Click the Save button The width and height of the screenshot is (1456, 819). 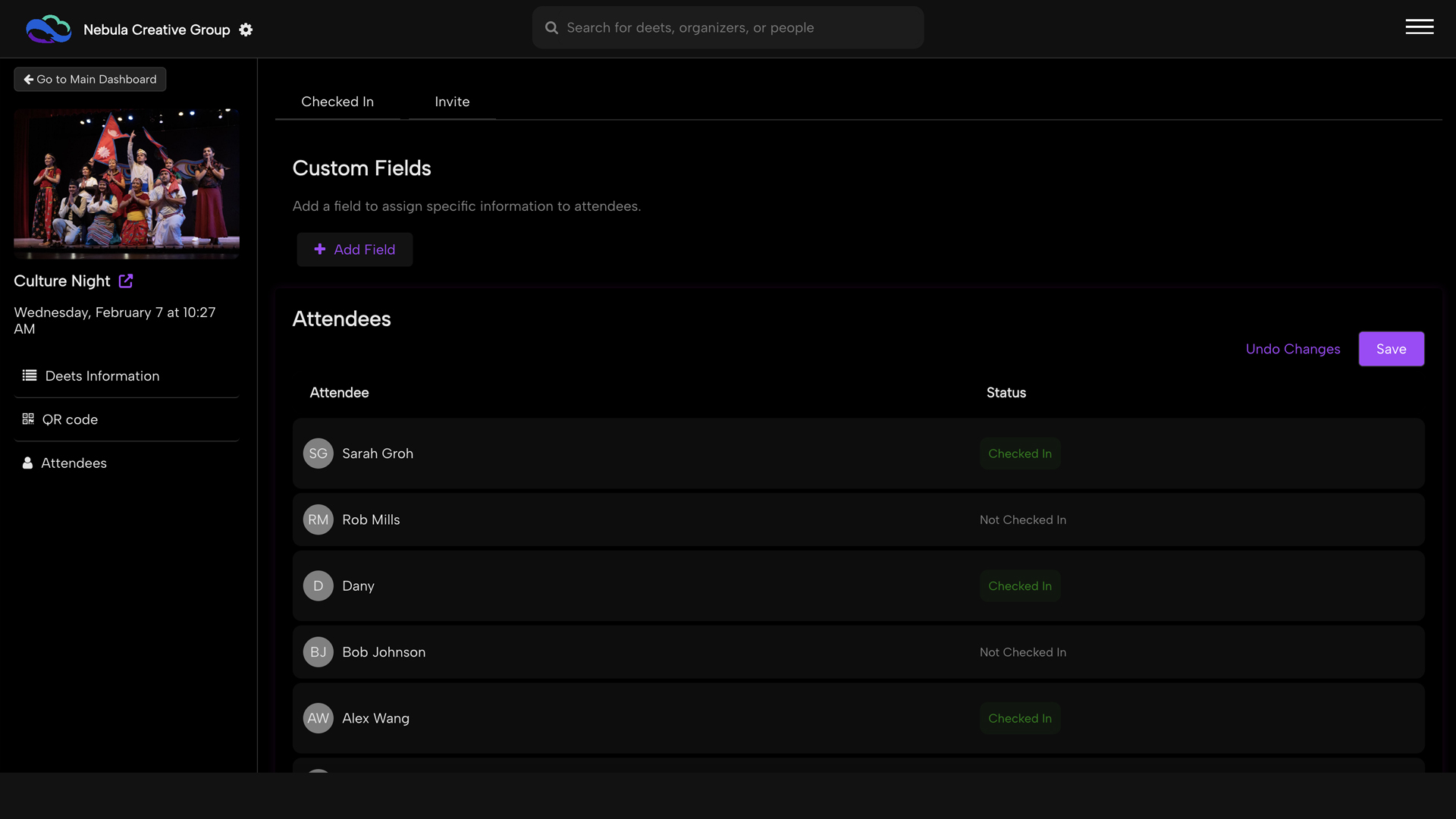click(x=1391, y=349)
